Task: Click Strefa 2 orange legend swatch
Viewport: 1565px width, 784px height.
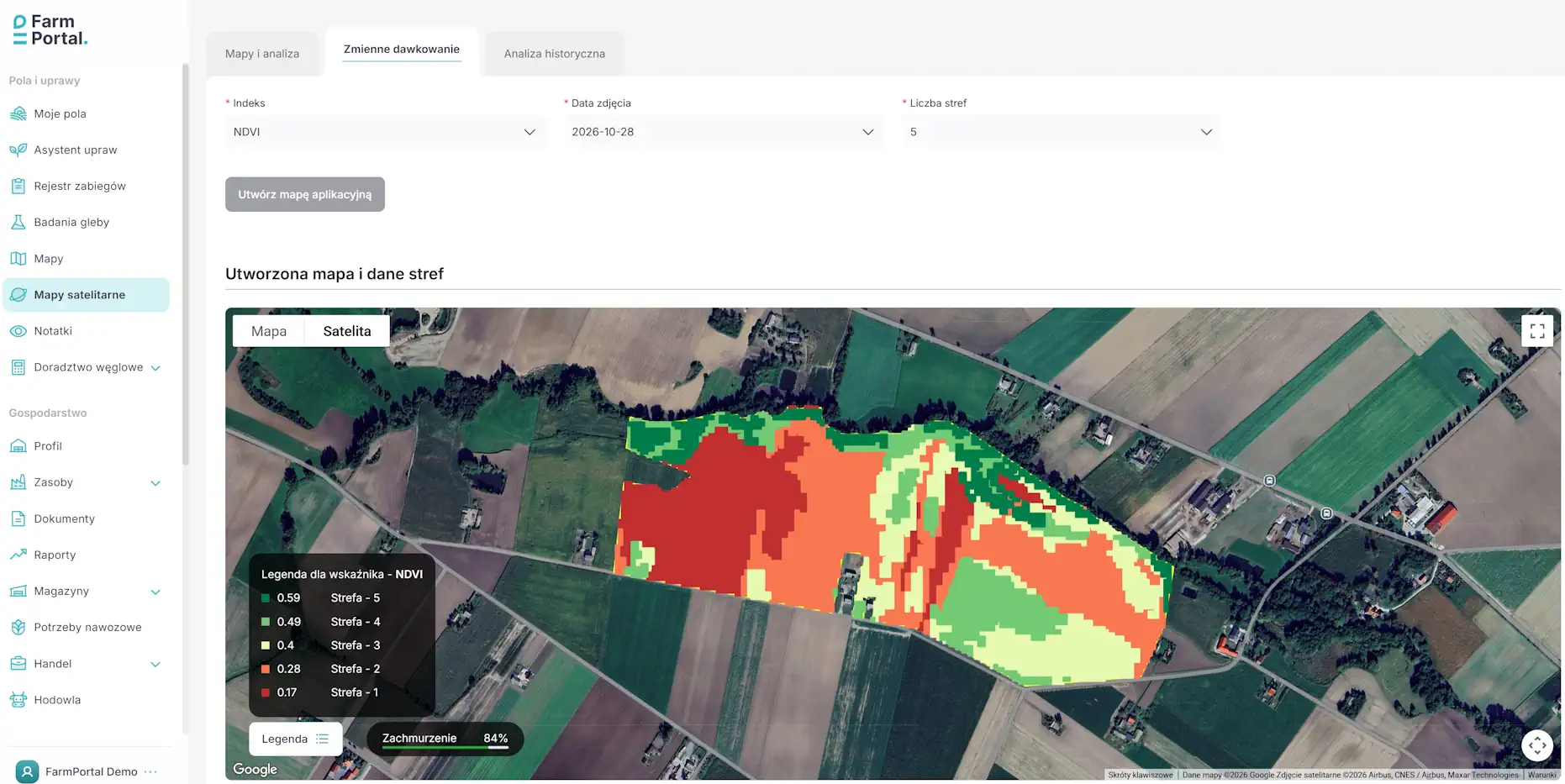Action: 266,669
